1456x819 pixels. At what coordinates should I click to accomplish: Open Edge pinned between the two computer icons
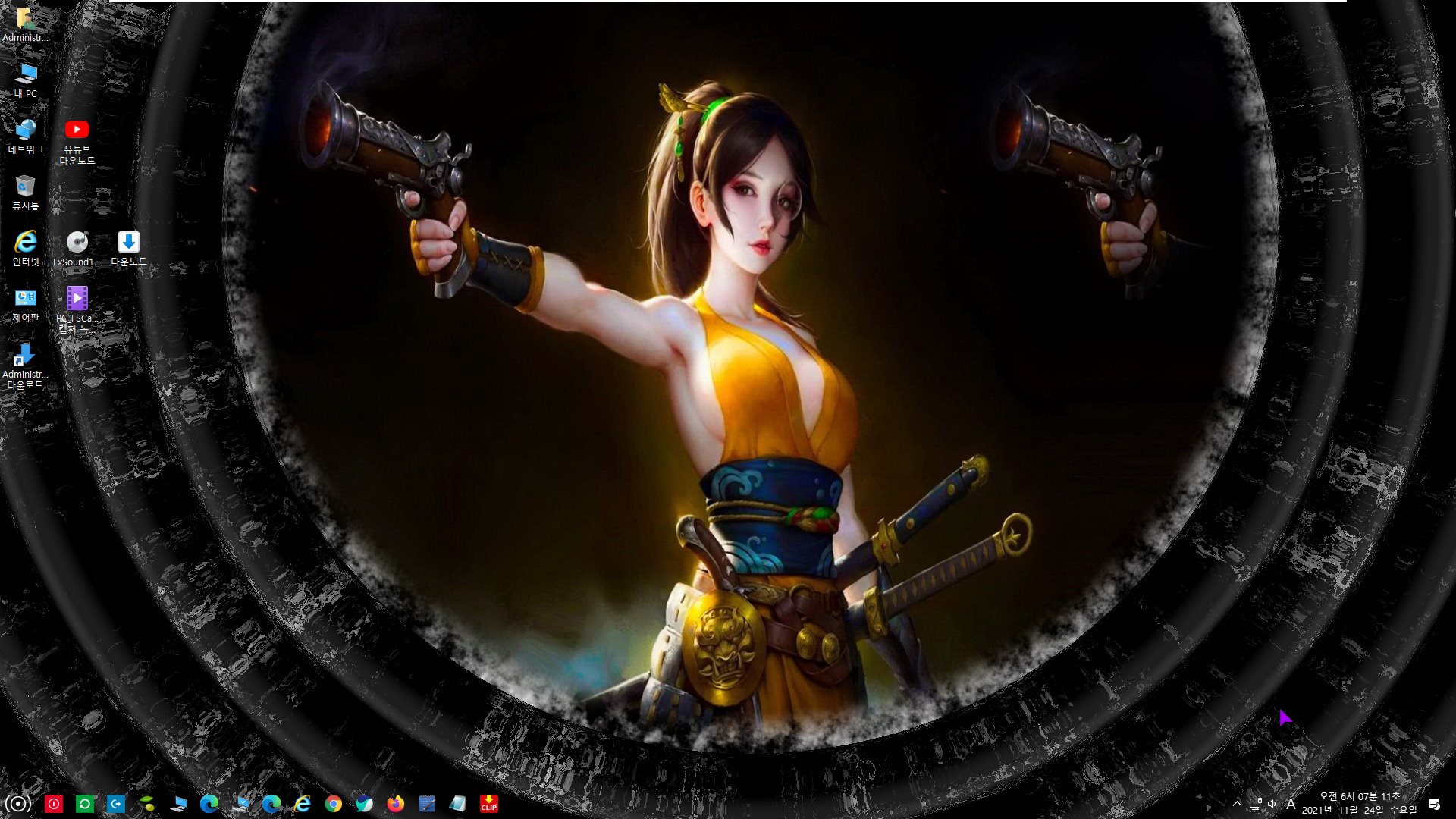[209, 804]
